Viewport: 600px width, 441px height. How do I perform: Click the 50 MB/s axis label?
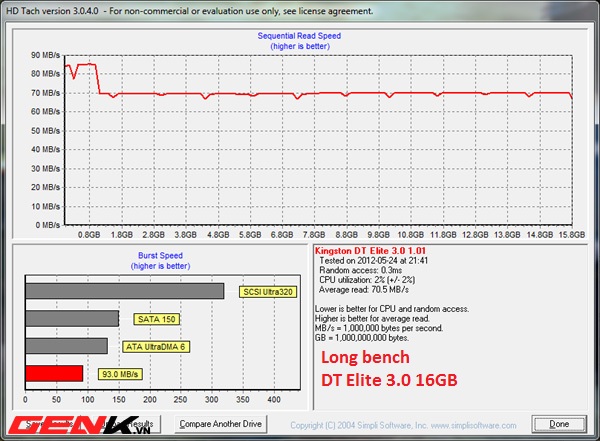[x=46, y=131]
